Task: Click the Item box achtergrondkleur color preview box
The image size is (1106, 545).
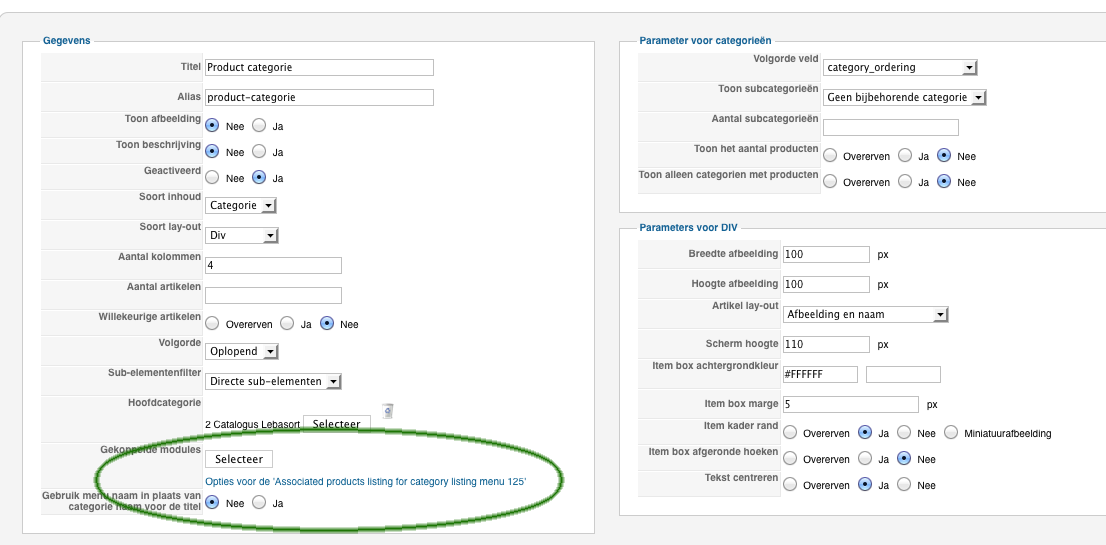Action: click(903, 375)
